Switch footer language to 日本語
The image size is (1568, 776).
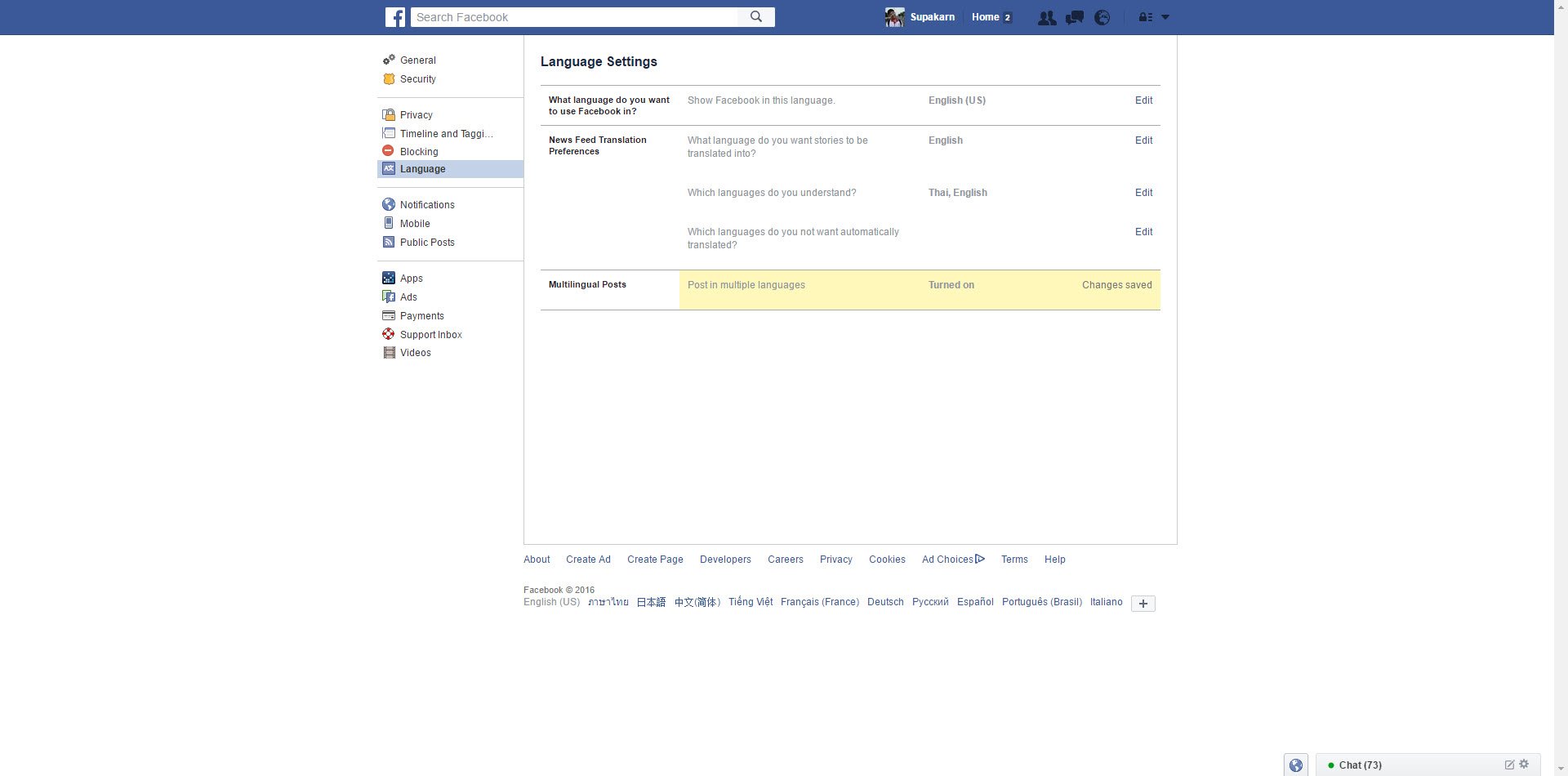click(x=651, y=602)
